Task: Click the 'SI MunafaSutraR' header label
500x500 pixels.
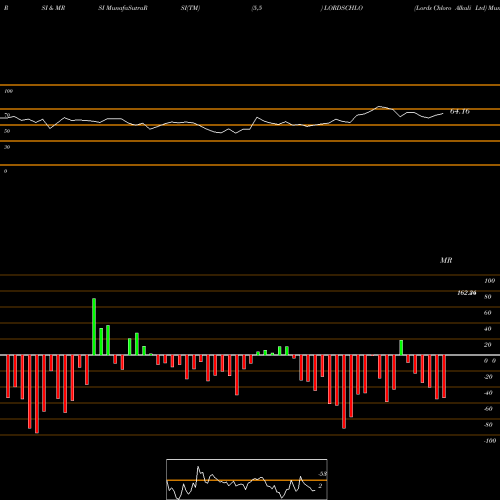Action: pos(123,8)
